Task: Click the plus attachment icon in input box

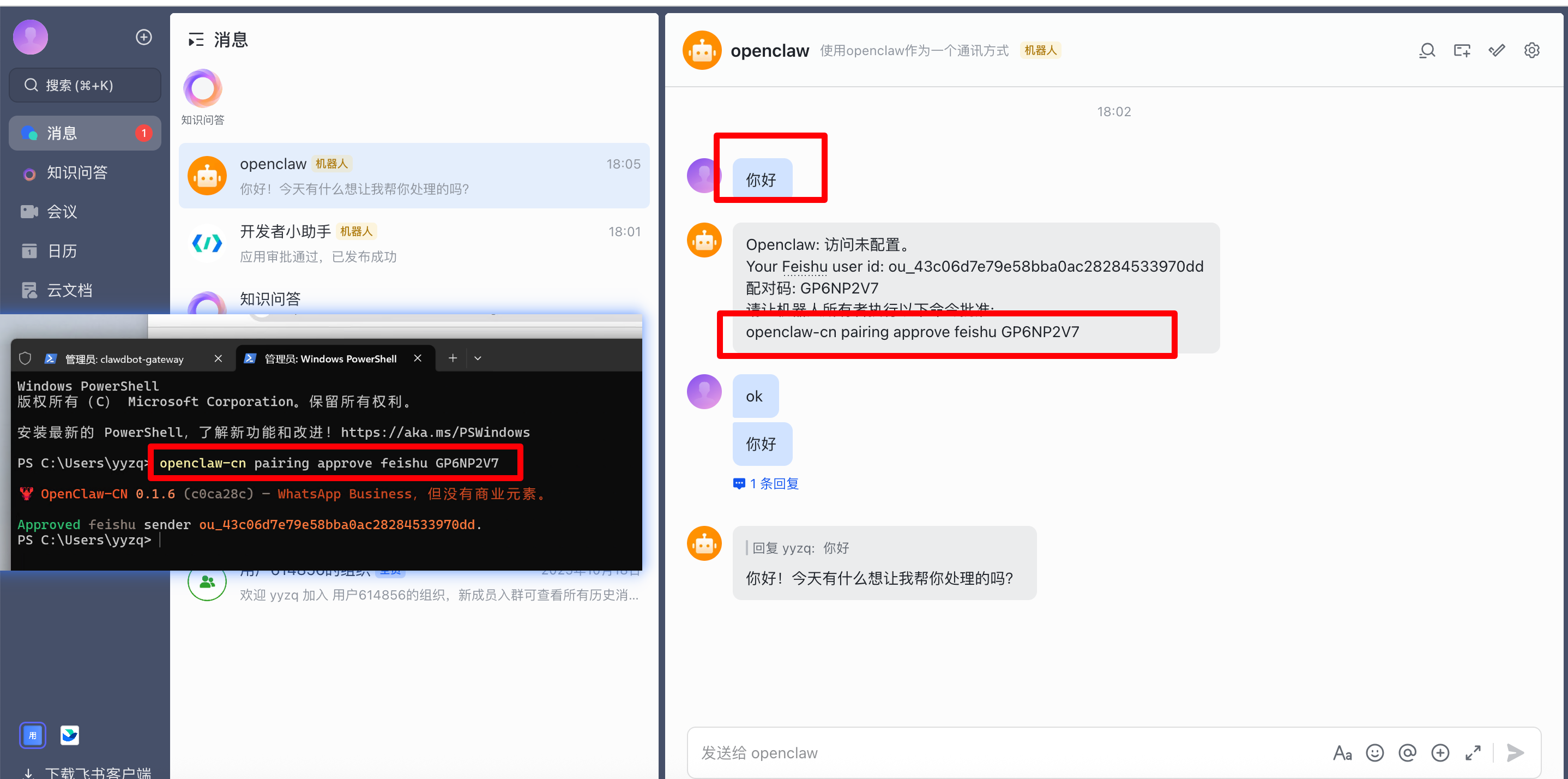Action: coord(1440,753)
